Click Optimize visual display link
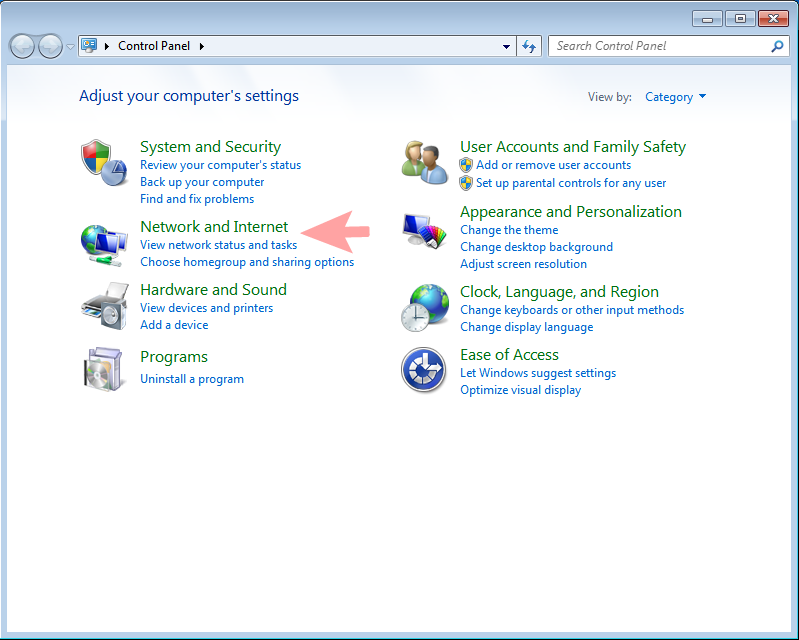This screenshot has height=640, width=799. [521, 390]
